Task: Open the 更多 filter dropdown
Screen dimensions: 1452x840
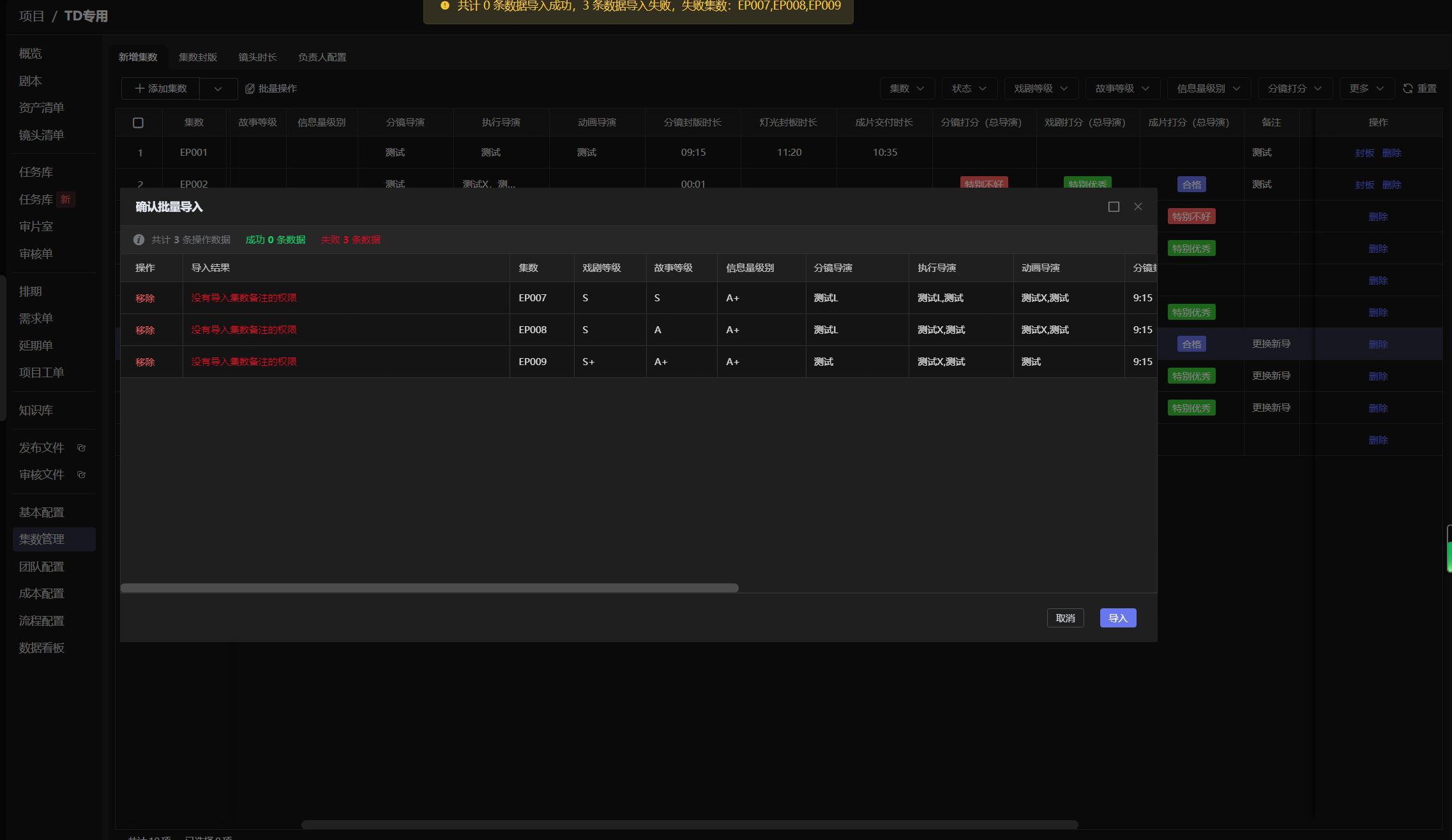Action: pos(1367,89)
